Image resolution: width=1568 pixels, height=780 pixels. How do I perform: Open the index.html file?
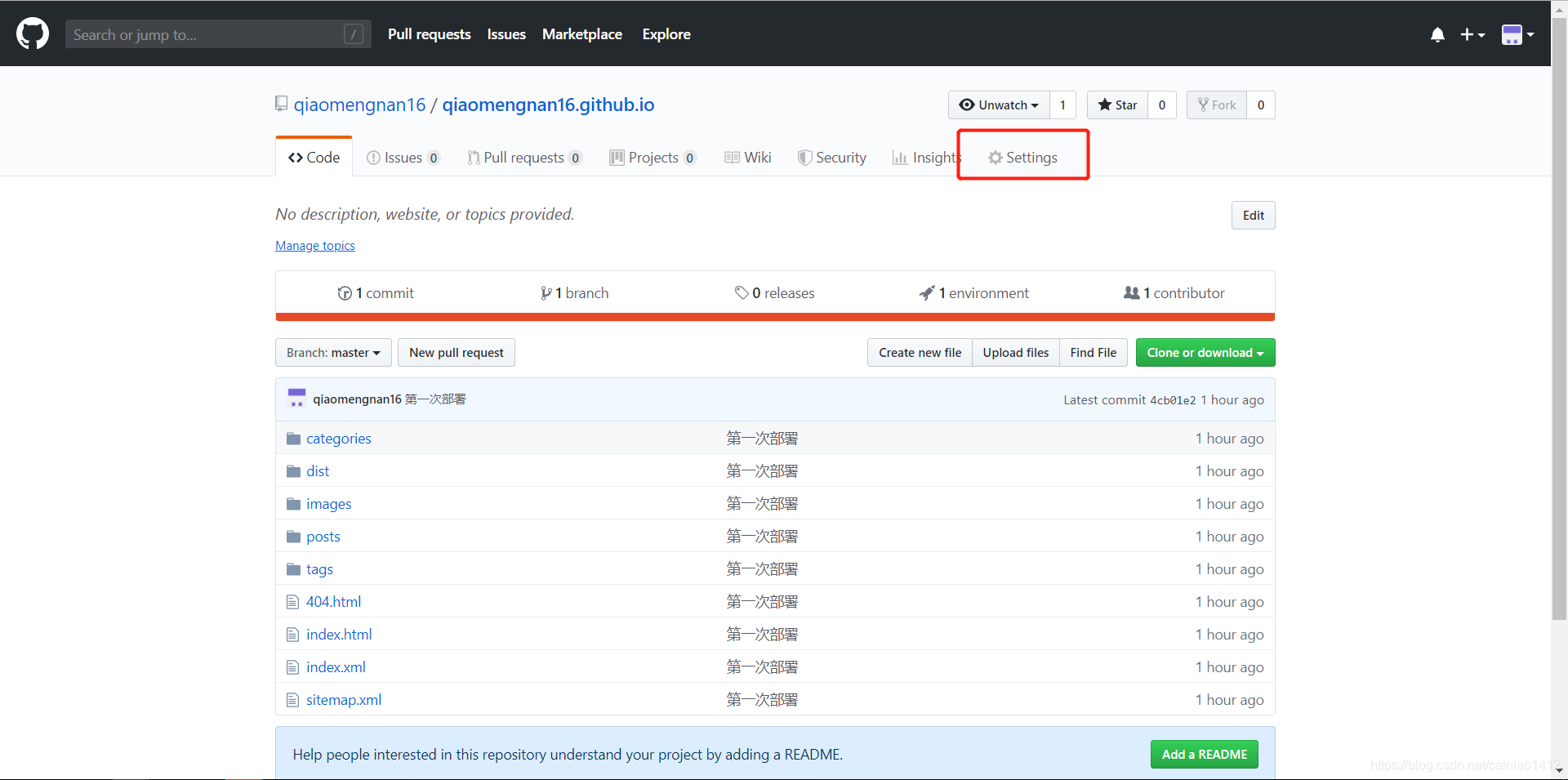[339, 635]
